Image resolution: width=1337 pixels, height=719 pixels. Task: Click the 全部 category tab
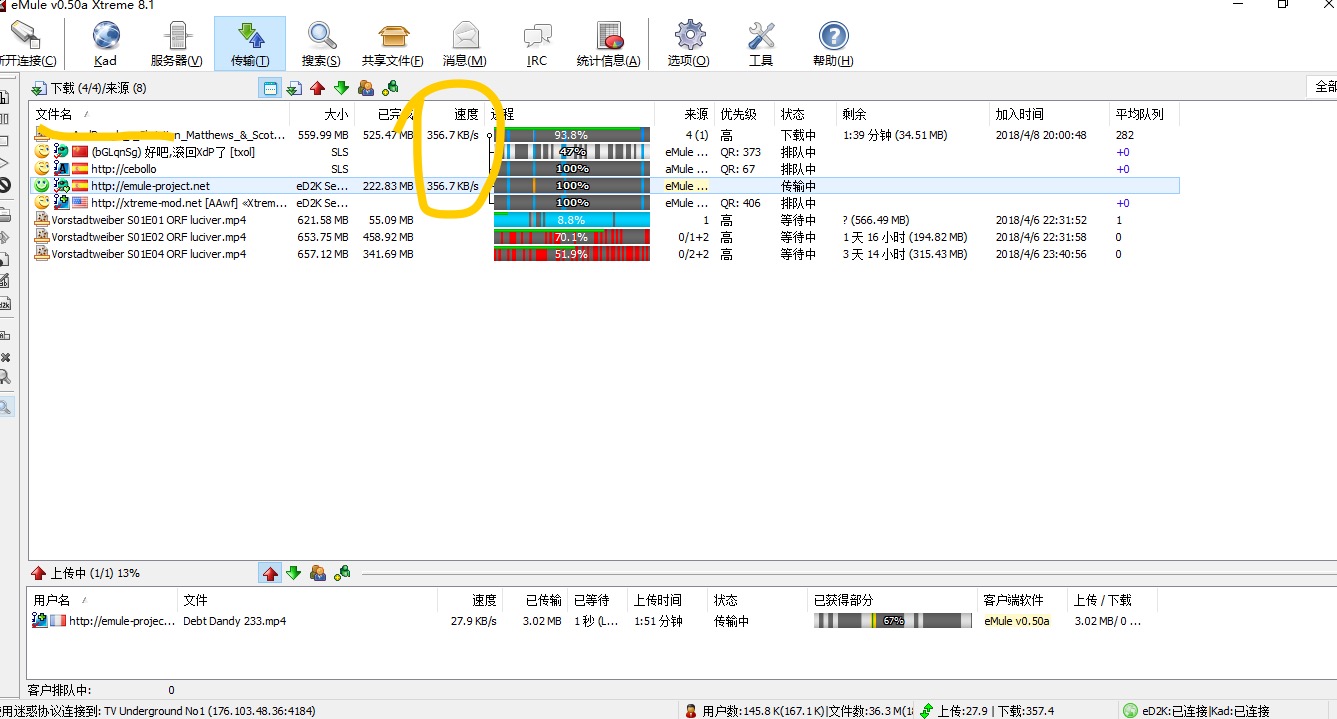(x=1322, y=88)
